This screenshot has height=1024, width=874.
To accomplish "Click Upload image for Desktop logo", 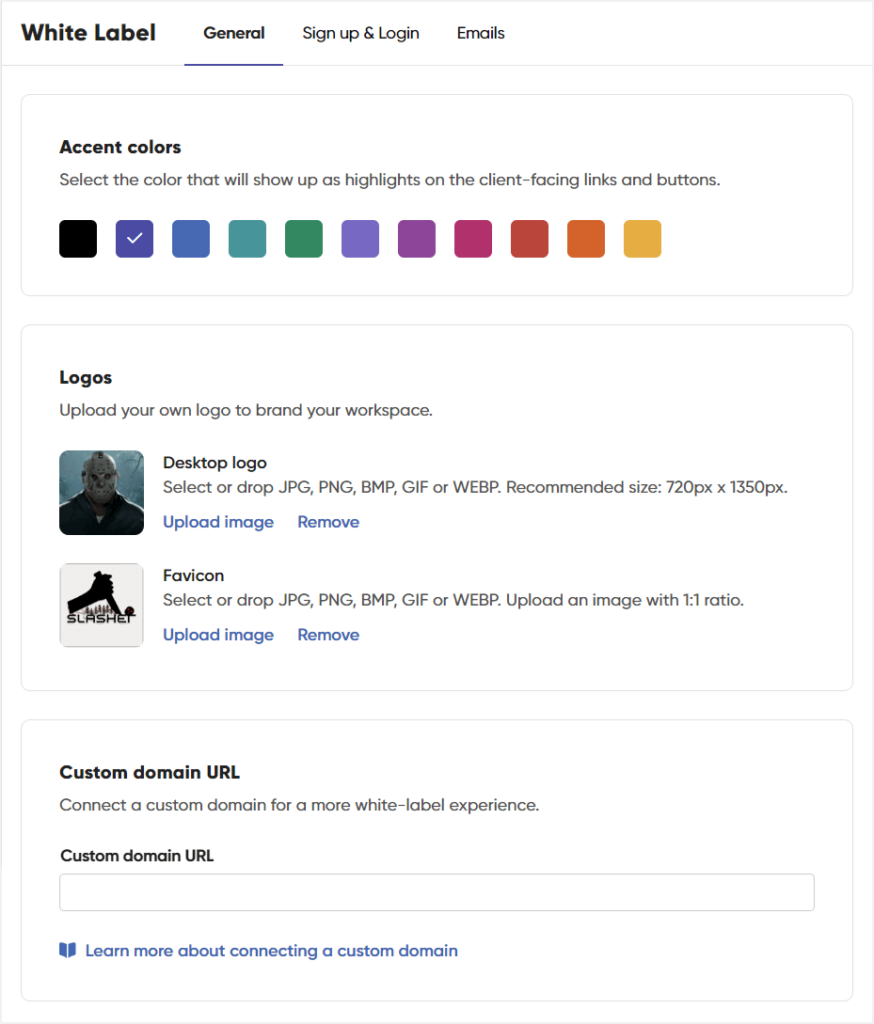I will 218,522.
